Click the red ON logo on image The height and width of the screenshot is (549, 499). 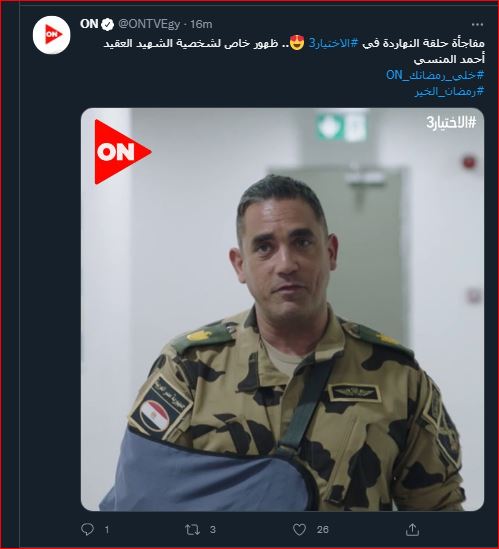coord(123,152)
